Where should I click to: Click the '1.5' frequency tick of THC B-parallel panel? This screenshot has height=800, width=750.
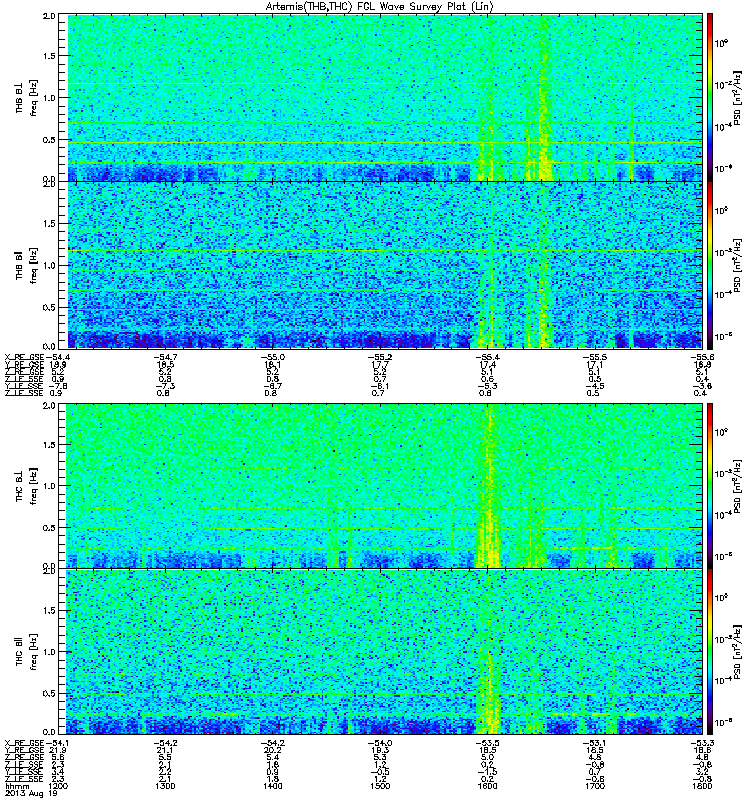[49, 610]
